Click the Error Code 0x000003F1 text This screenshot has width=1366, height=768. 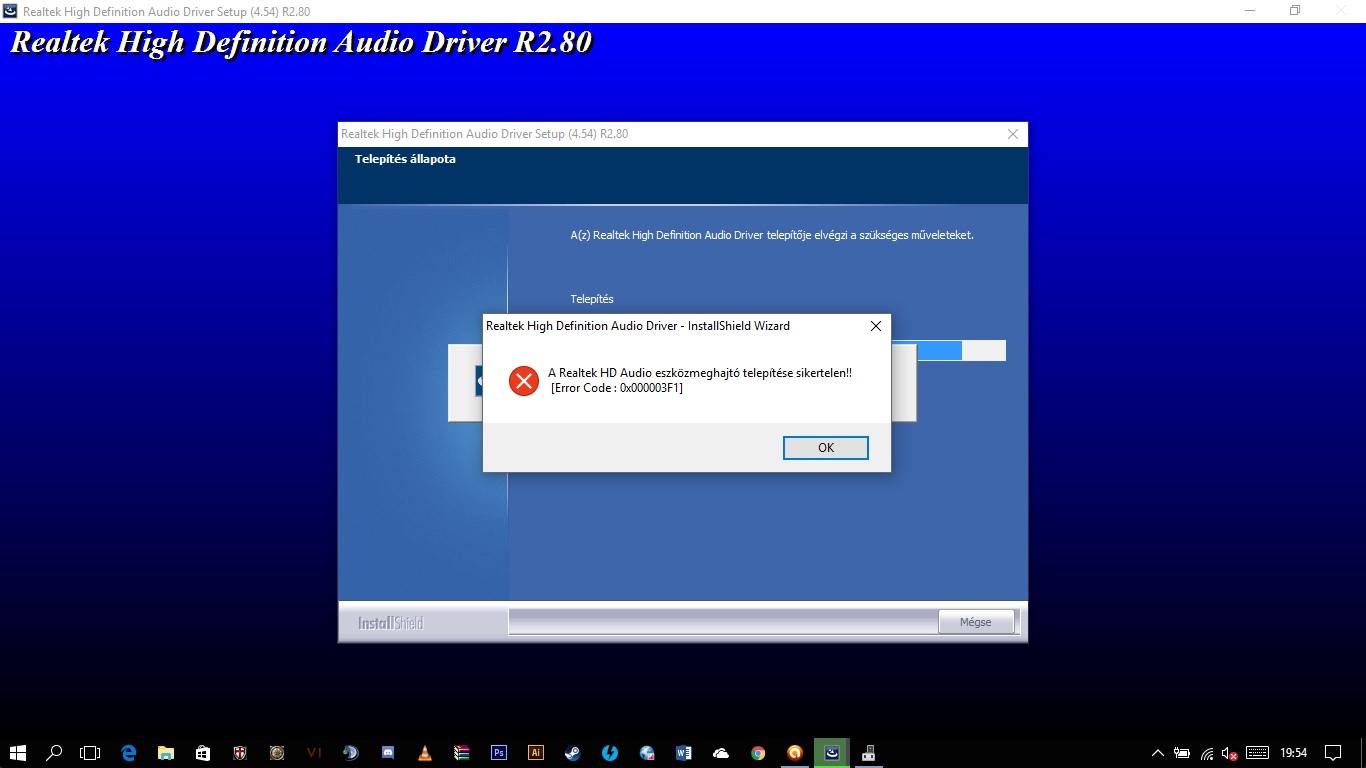(x=617, y=388)
